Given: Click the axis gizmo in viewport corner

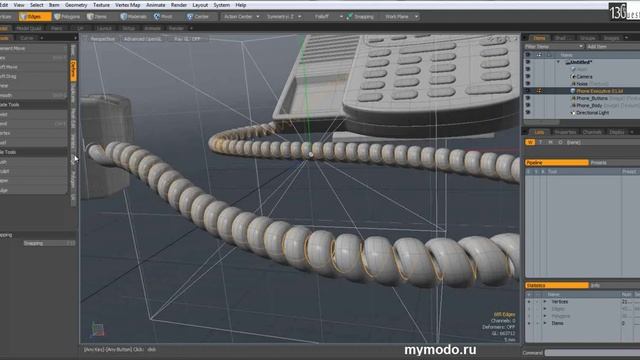Looking at the screenshot, I should pos(98,329).
